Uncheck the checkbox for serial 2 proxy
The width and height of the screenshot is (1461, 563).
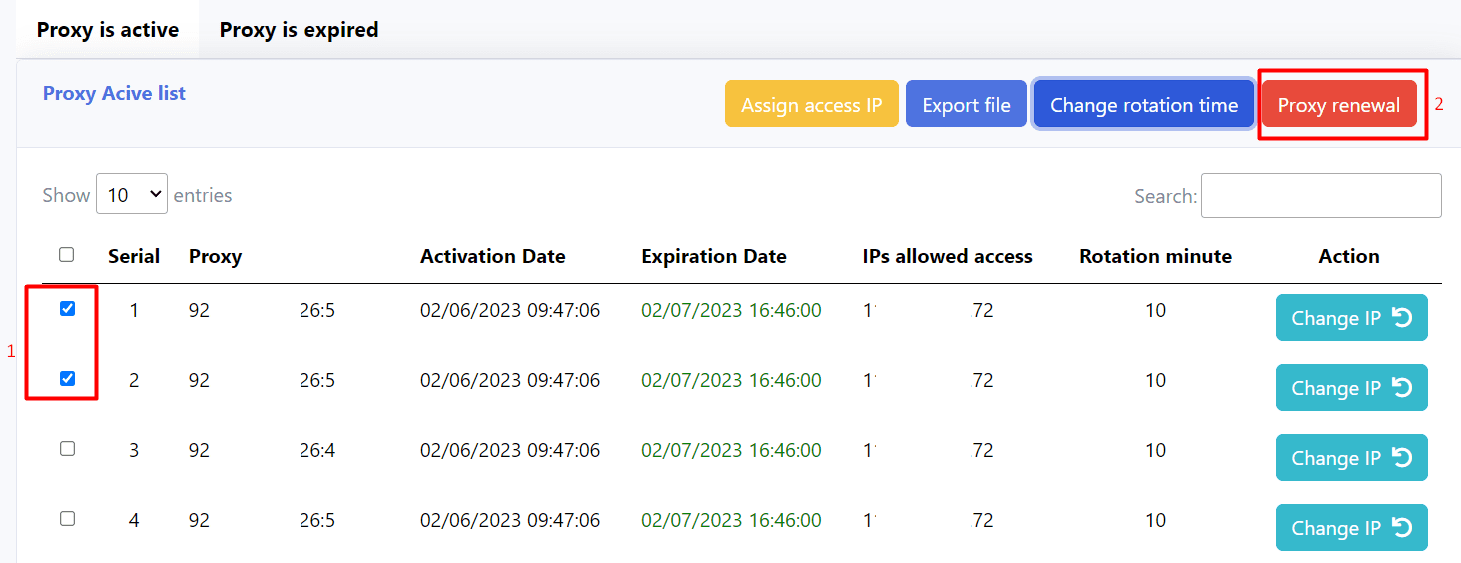[68, 379]
